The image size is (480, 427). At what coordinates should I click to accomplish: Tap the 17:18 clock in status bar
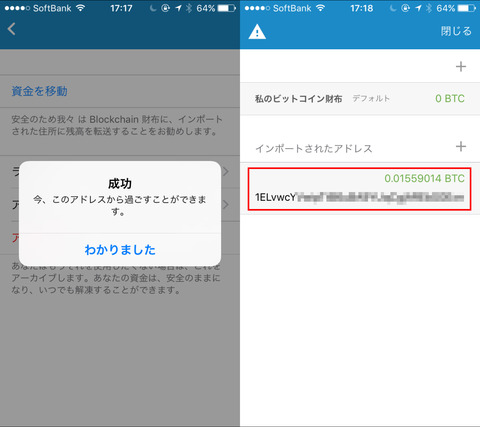pyautogui.click(x=361, y=8)
